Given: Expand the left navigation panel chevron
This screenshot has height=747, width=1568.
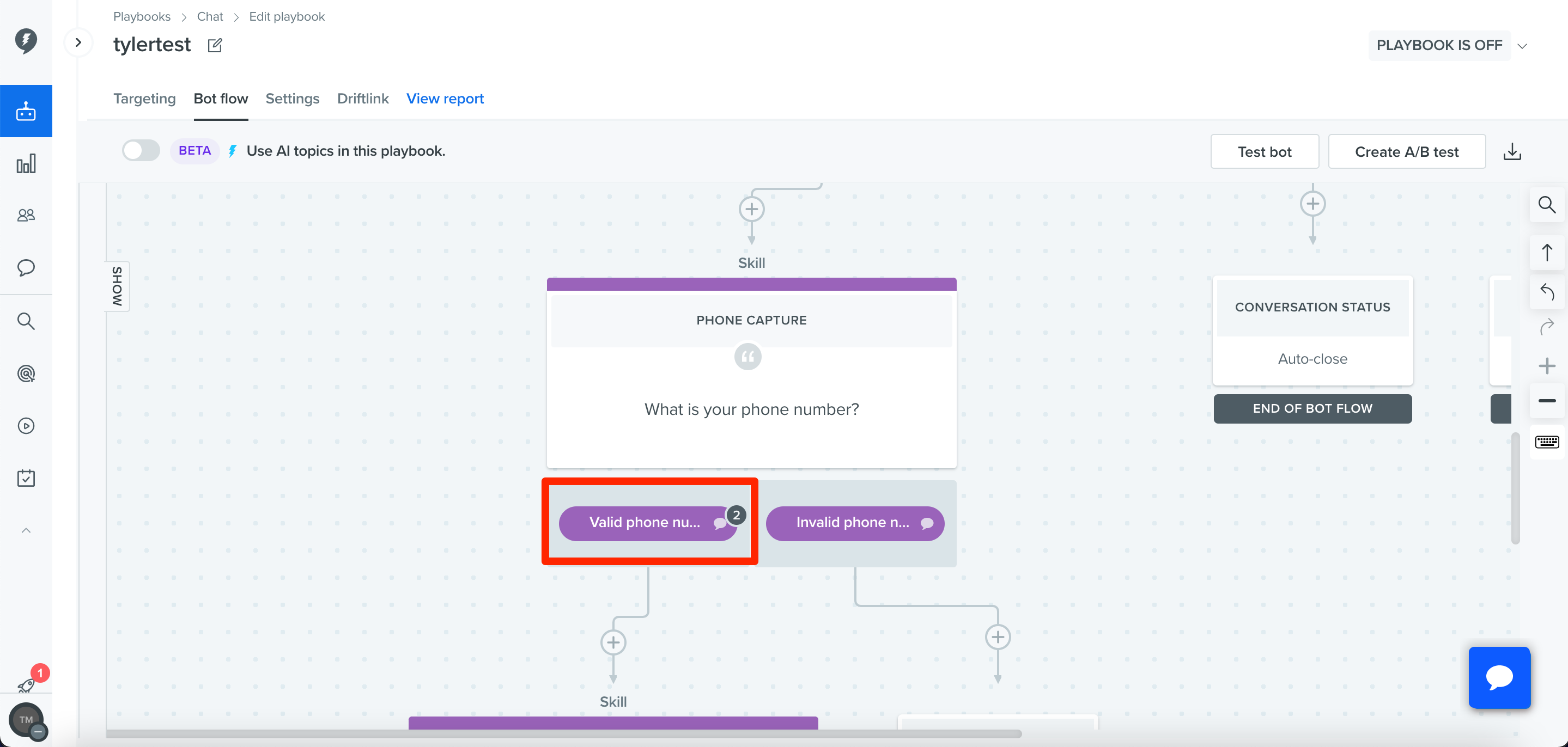Looking at the screenshot, I should click(78, 42).
